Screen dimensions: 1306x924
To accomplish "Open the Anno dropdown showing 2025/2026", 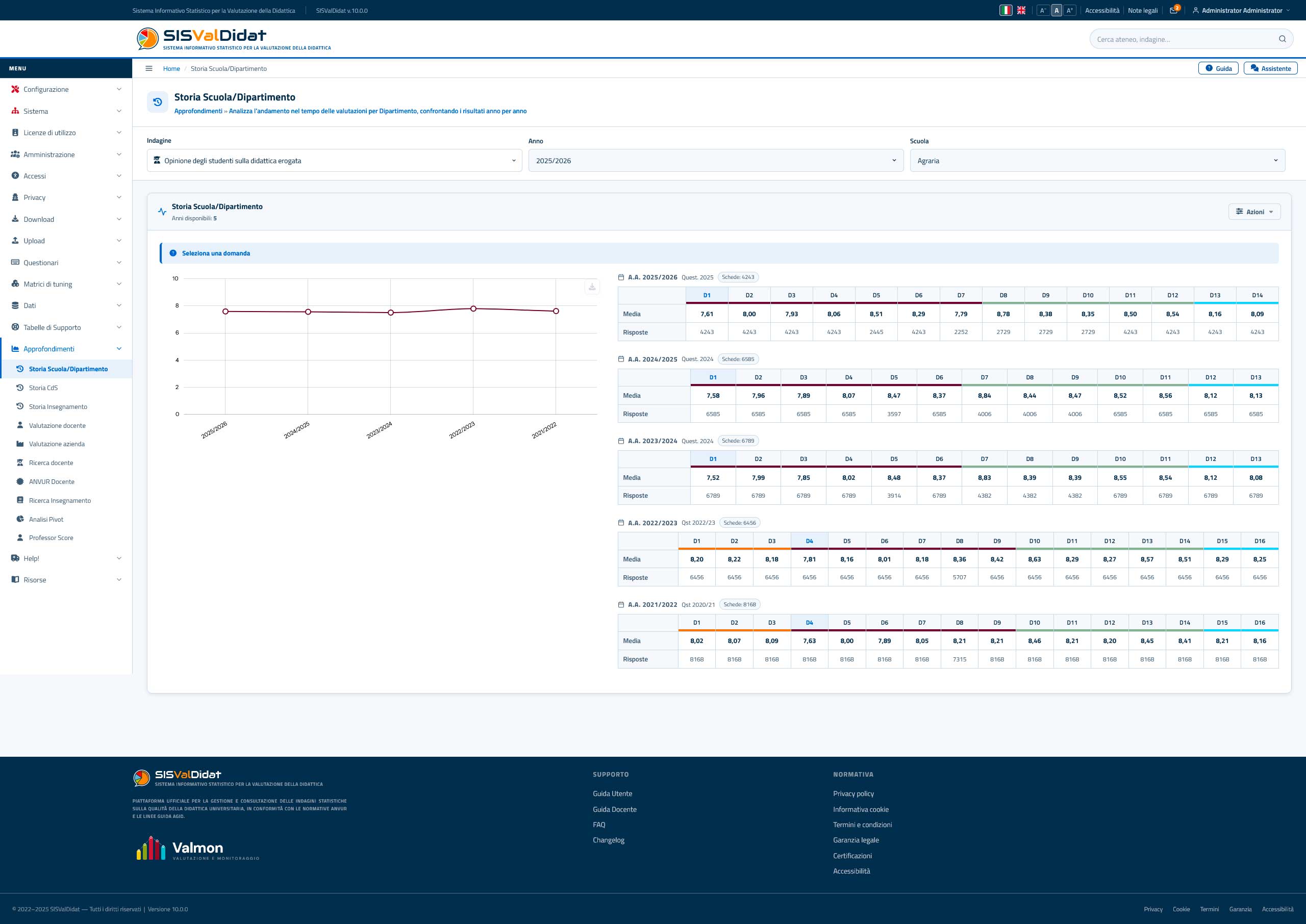I will [x=715, y=161].
